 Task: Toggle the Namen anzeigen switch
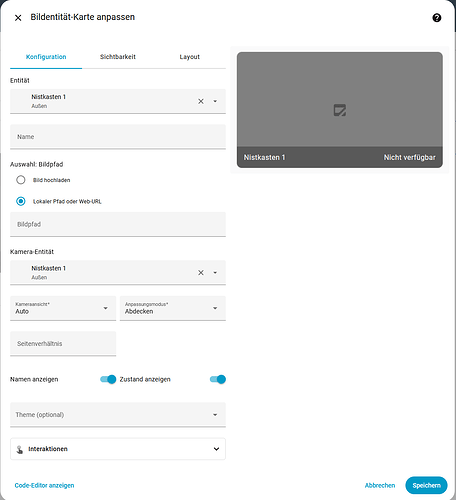[x=108, y=379]
